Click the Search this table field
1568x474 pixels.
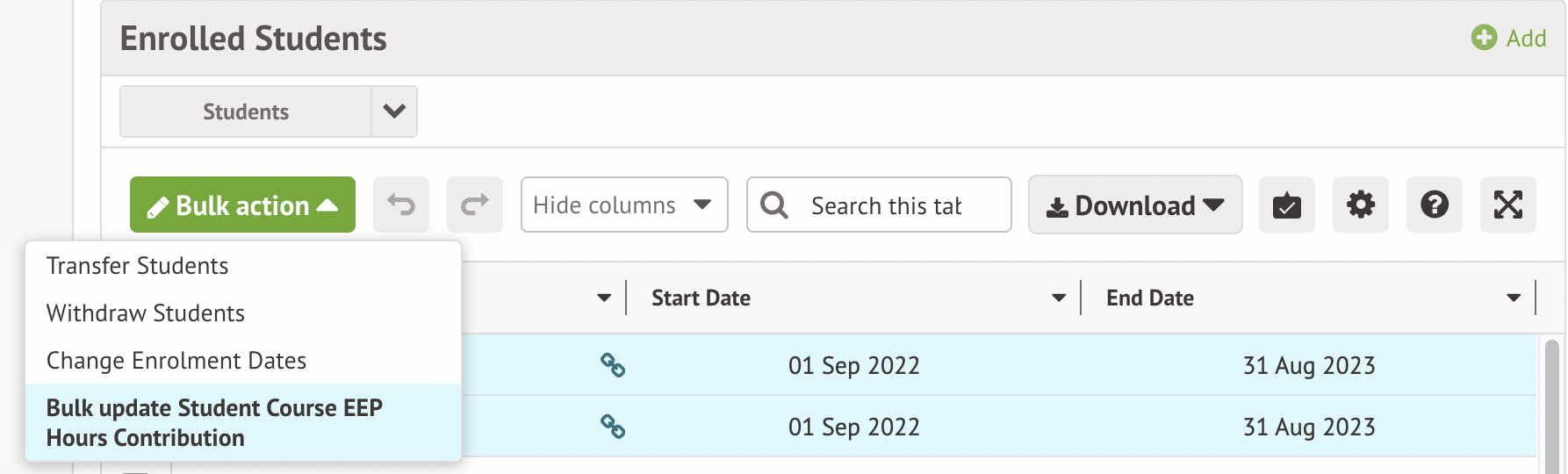[x=887, y=205]
